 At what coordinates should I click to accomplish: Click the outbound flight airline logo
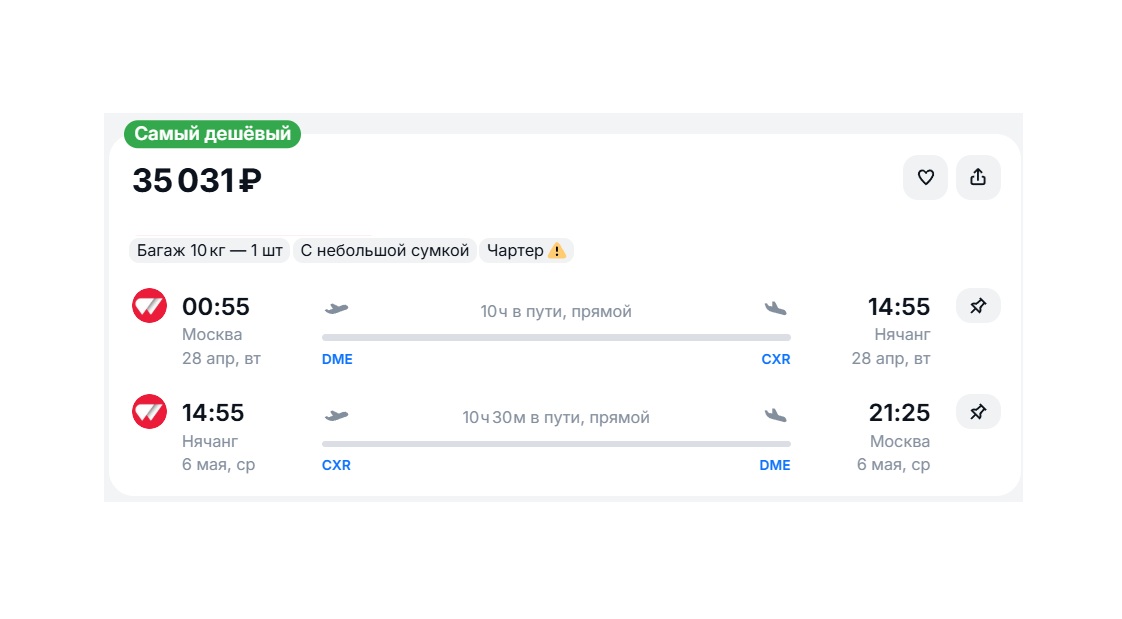150,306
